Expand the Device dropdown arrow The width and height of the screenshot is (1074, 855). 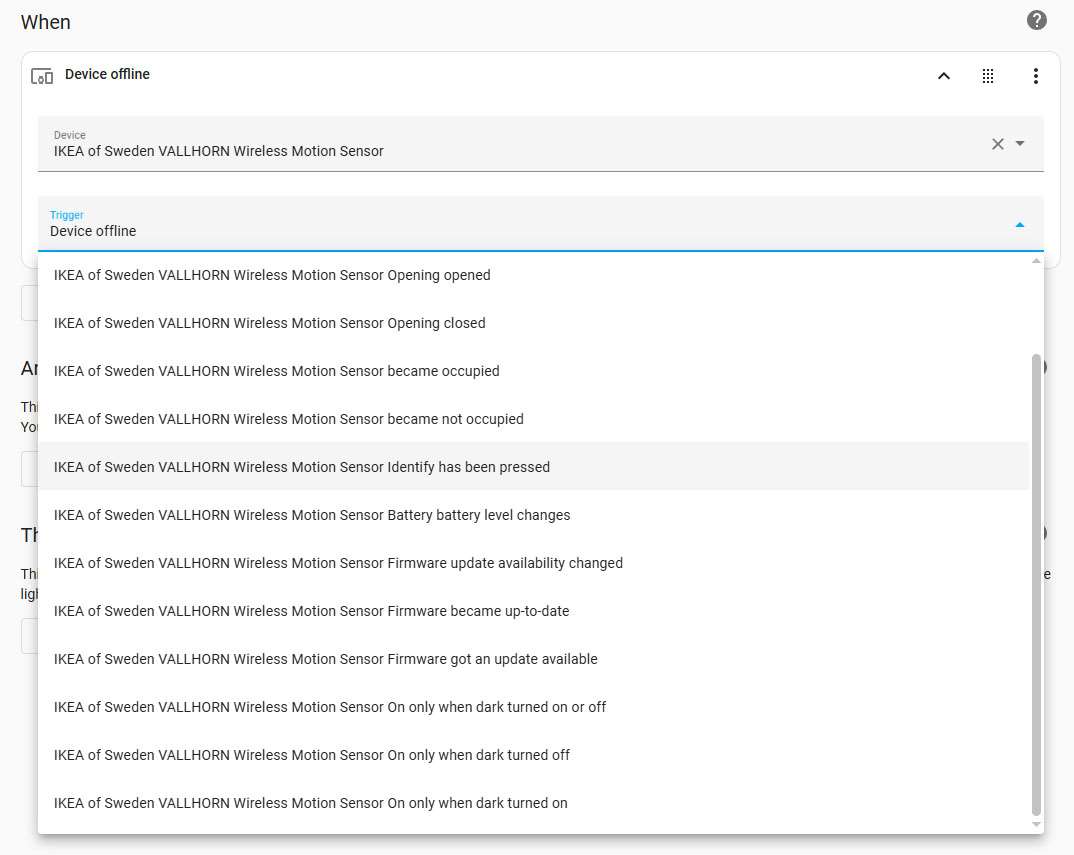(x=1020, y=144)
